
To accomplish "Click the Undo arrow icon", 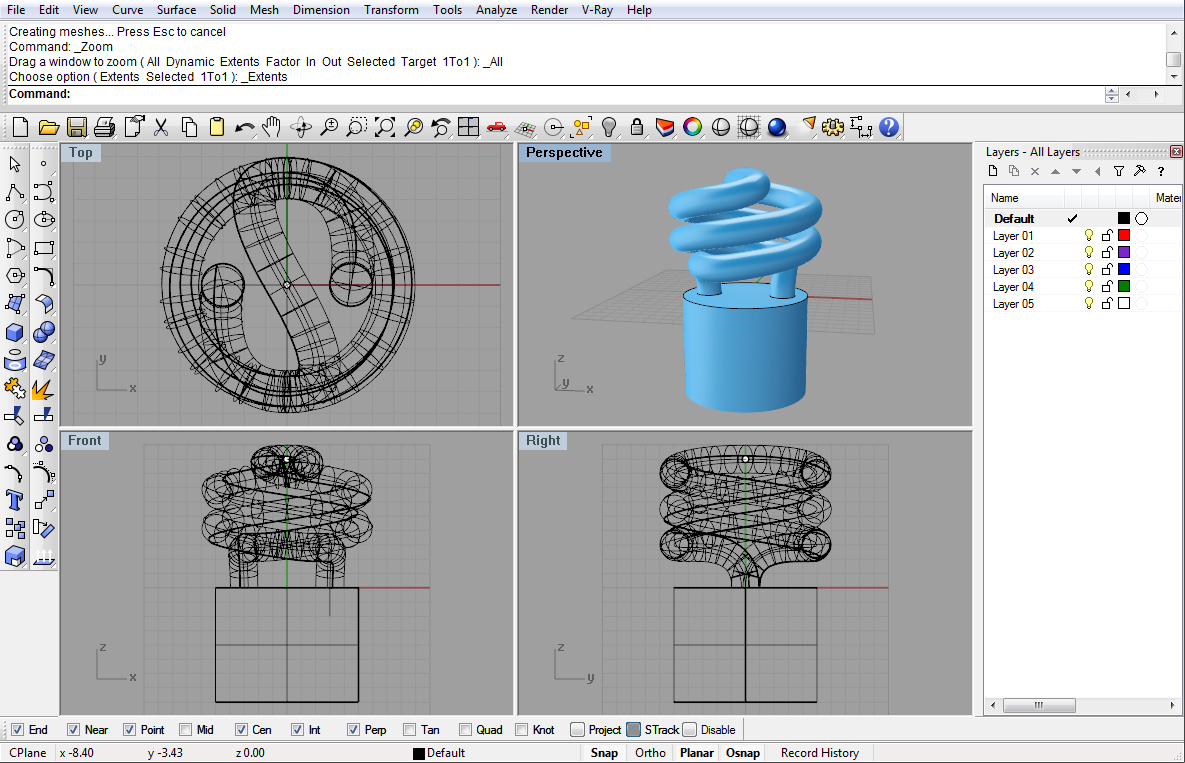I will point(244,127).
